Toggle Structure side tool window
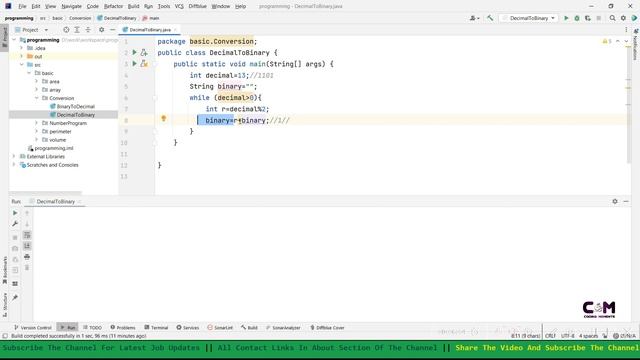Image resolution: width=640 pixels, height=360 pixels. point(4,304)
